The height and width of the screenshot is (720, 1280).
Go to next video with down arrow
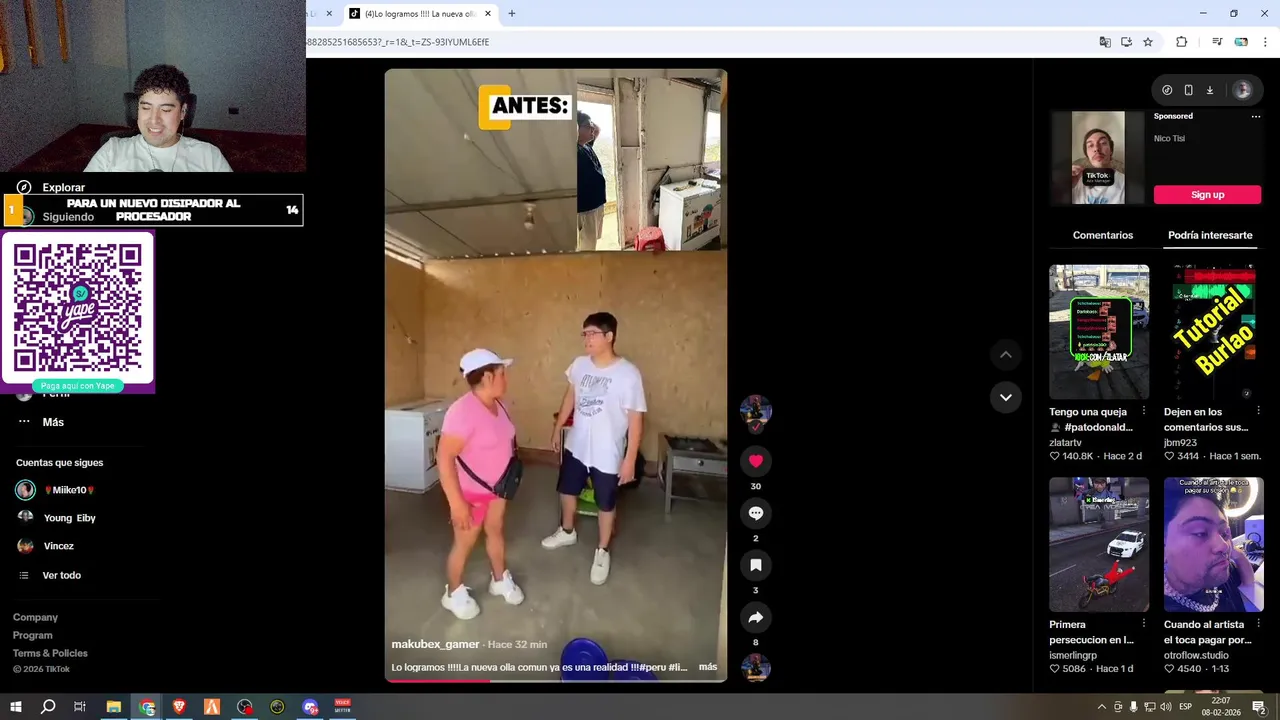tap(1006, 397)
